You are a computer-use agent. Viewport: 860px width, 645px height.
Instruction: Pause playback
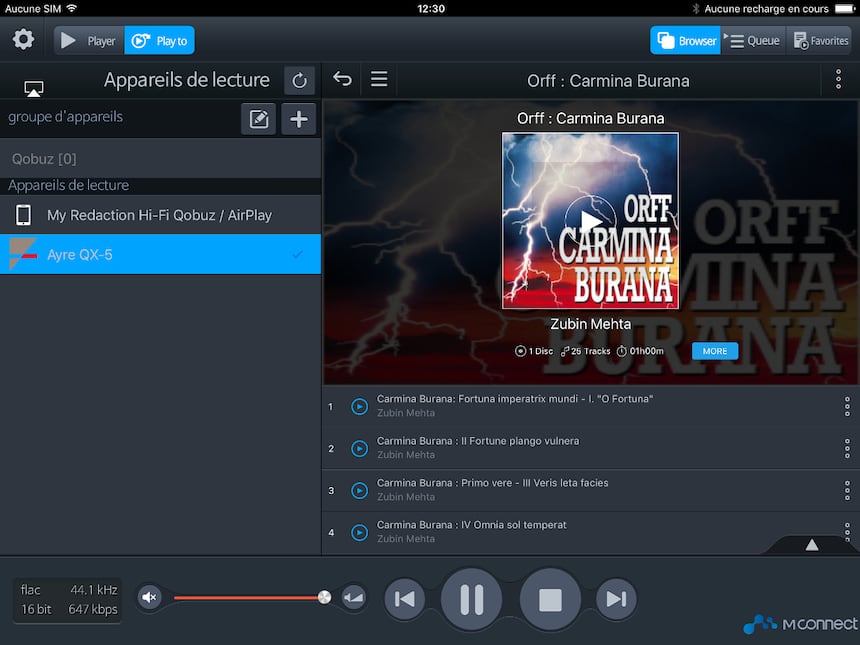pos(471,599)
